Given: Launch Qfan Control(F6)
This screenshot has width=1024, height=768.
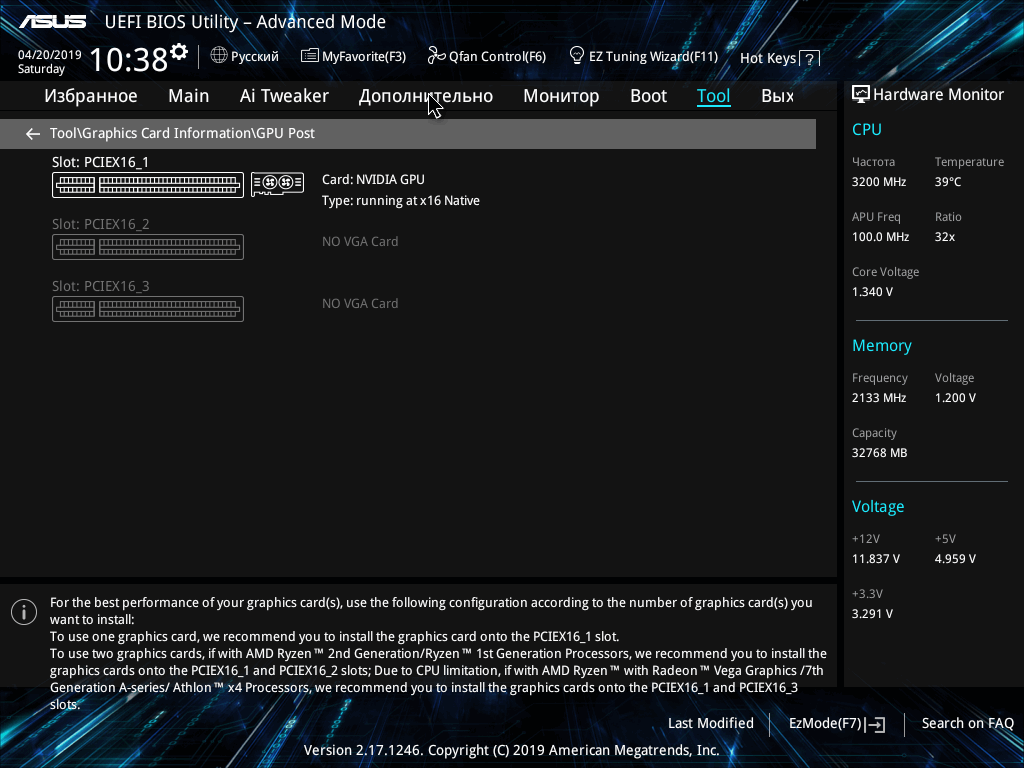Looking at the screenshot, I should 487,56.
